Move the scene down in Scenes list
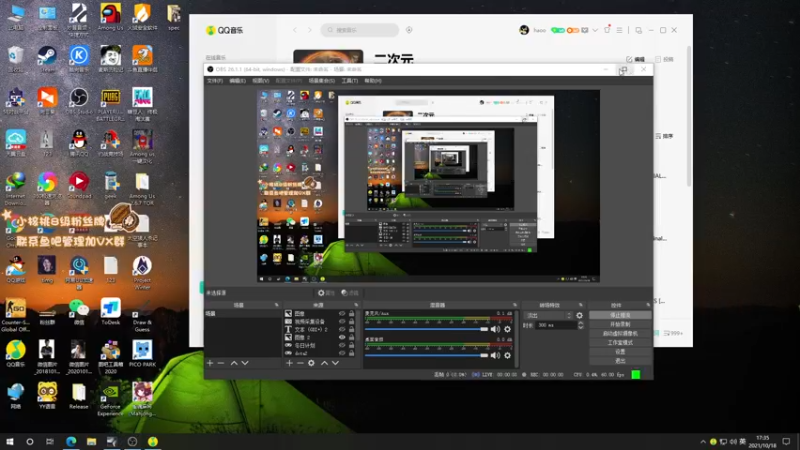Viewport: 800px width, 450px height. (x=245, y=363)
